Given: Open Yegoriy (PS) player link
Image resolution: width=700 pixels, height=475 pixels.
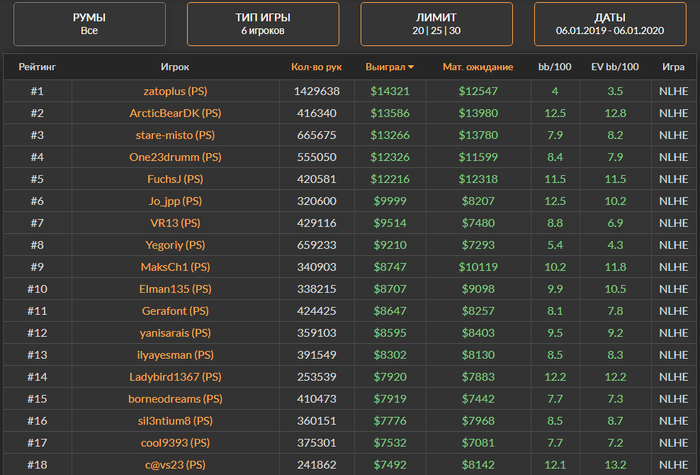Looking at the screenshot, I should (x=174, y=245).
